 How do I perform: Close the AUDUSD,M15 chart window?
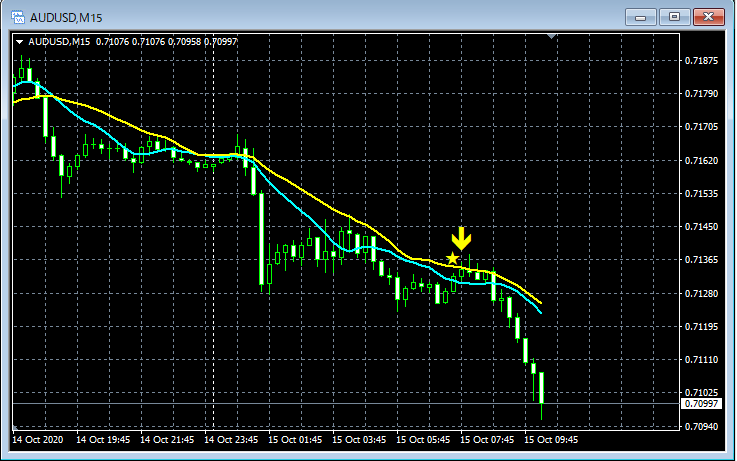(x=708, y=17)
